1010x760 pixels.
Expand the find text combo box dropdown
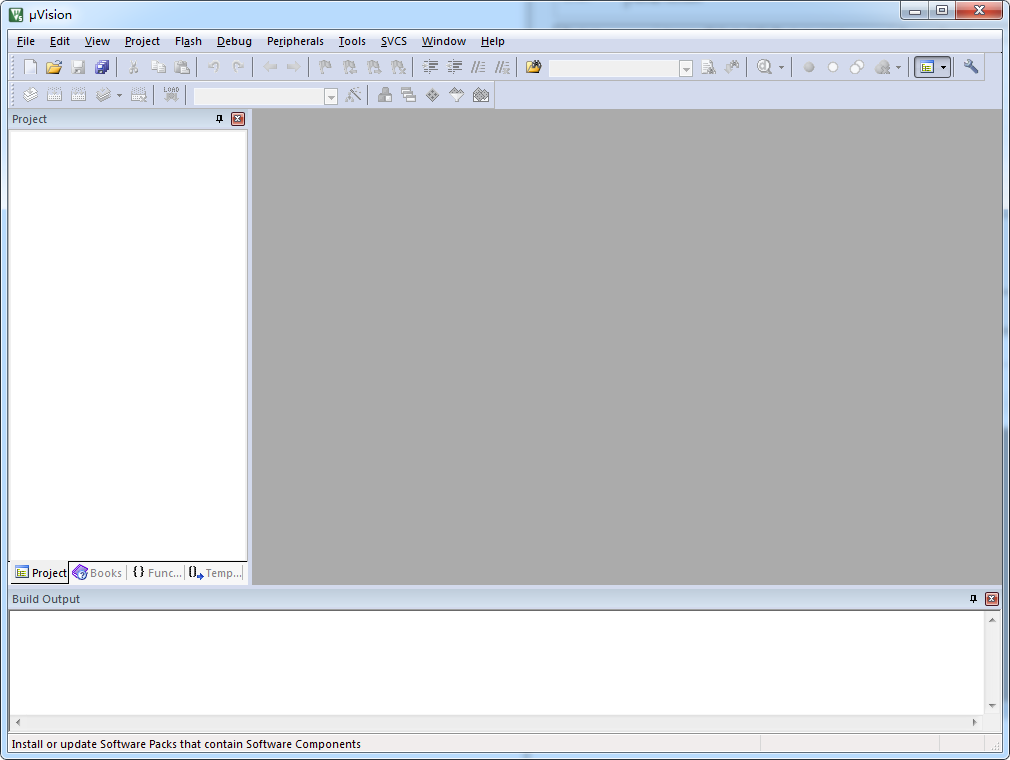click(686, 68)
